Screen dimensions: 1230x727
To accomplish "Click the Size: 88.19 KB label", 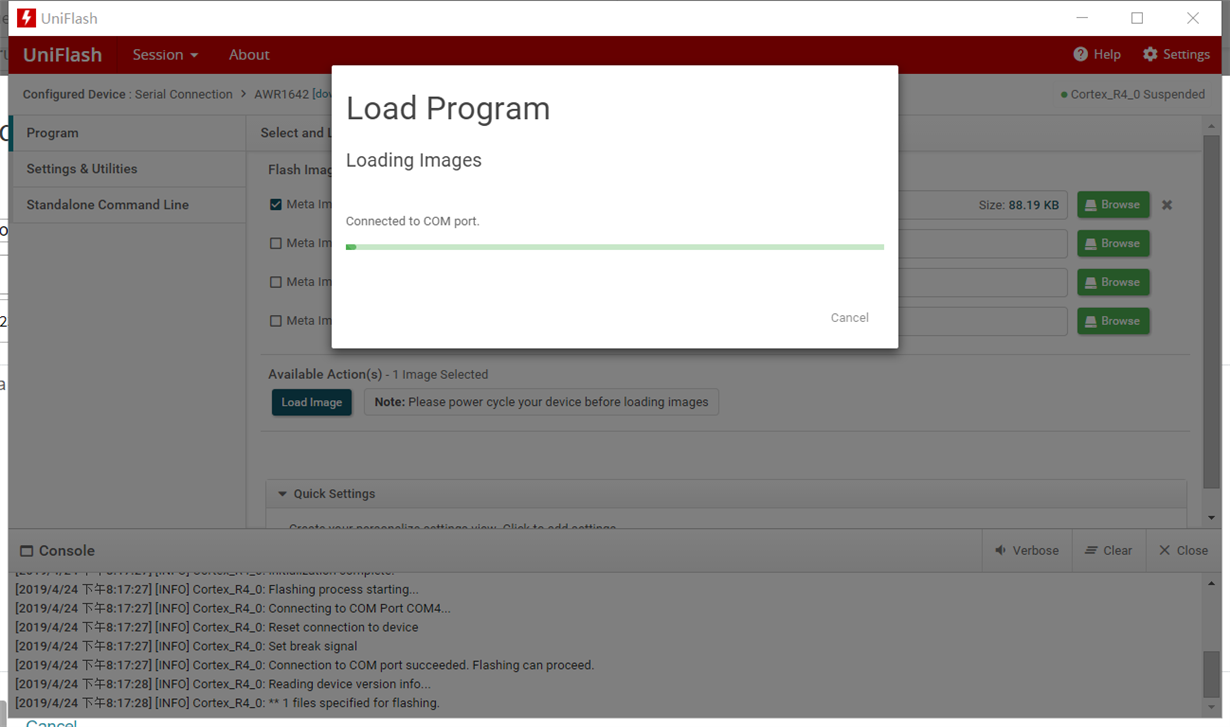I will click(x=1019, y=205).
